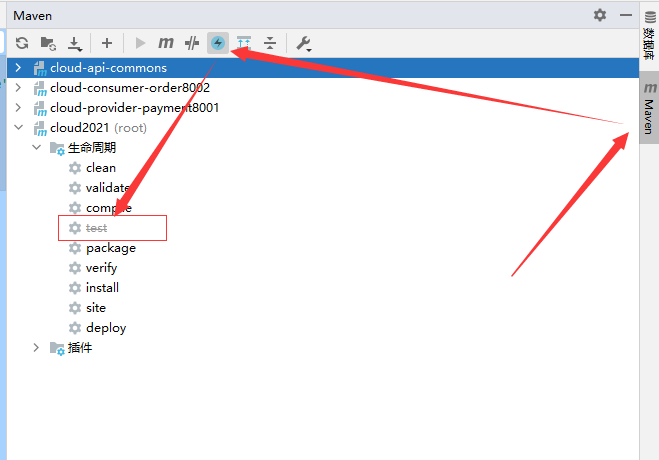Open the Maven side tab

tap(648, 110)
